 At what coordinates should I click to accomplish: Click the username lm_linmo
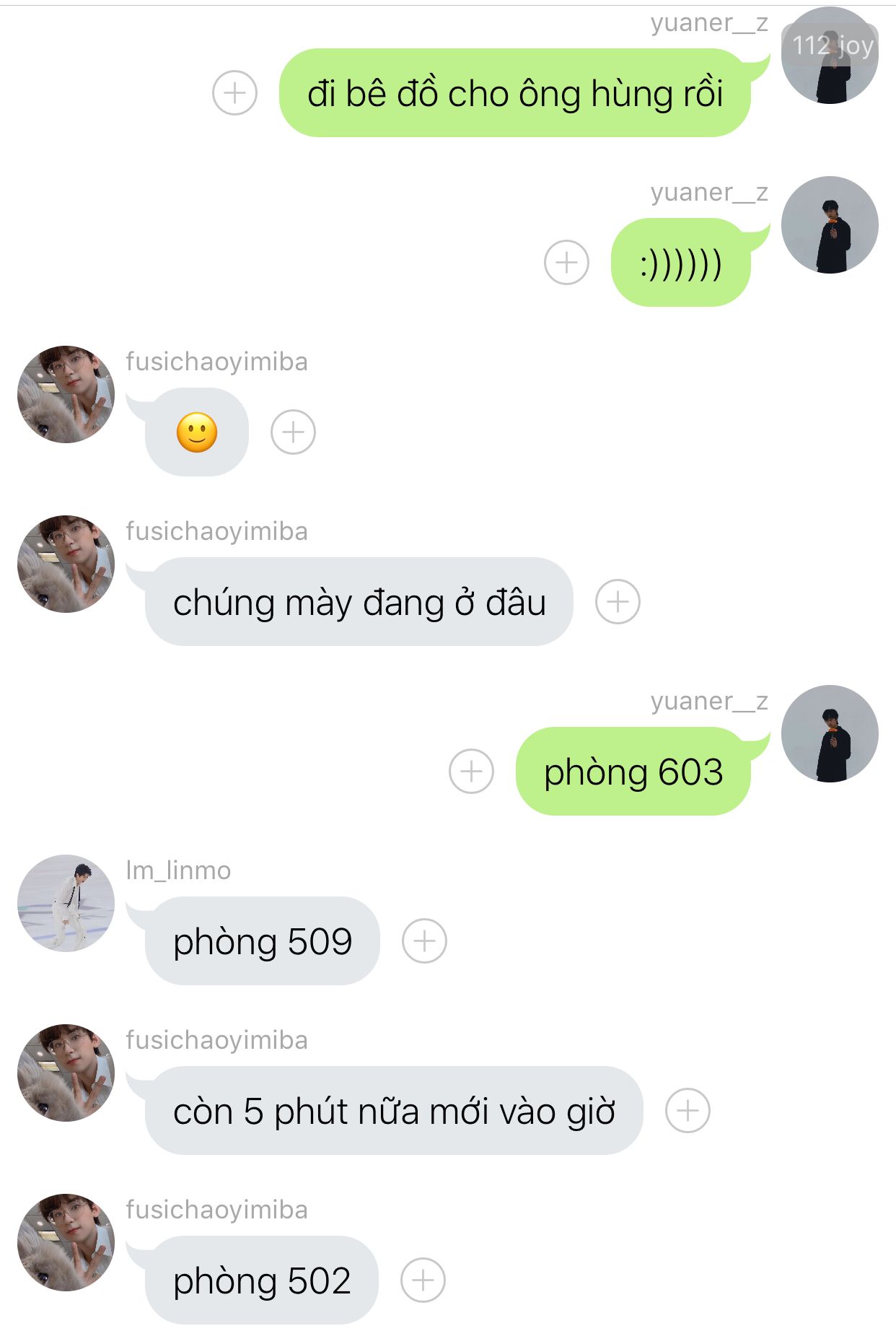coord(178,870)
